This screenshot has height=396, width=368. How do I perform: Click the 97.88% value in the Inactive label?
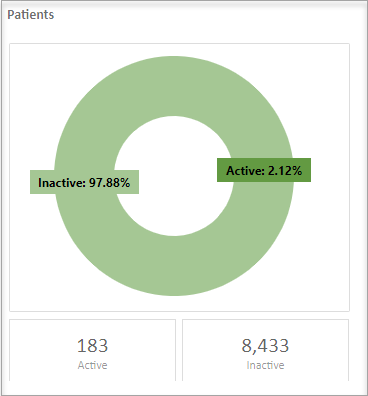109,183
